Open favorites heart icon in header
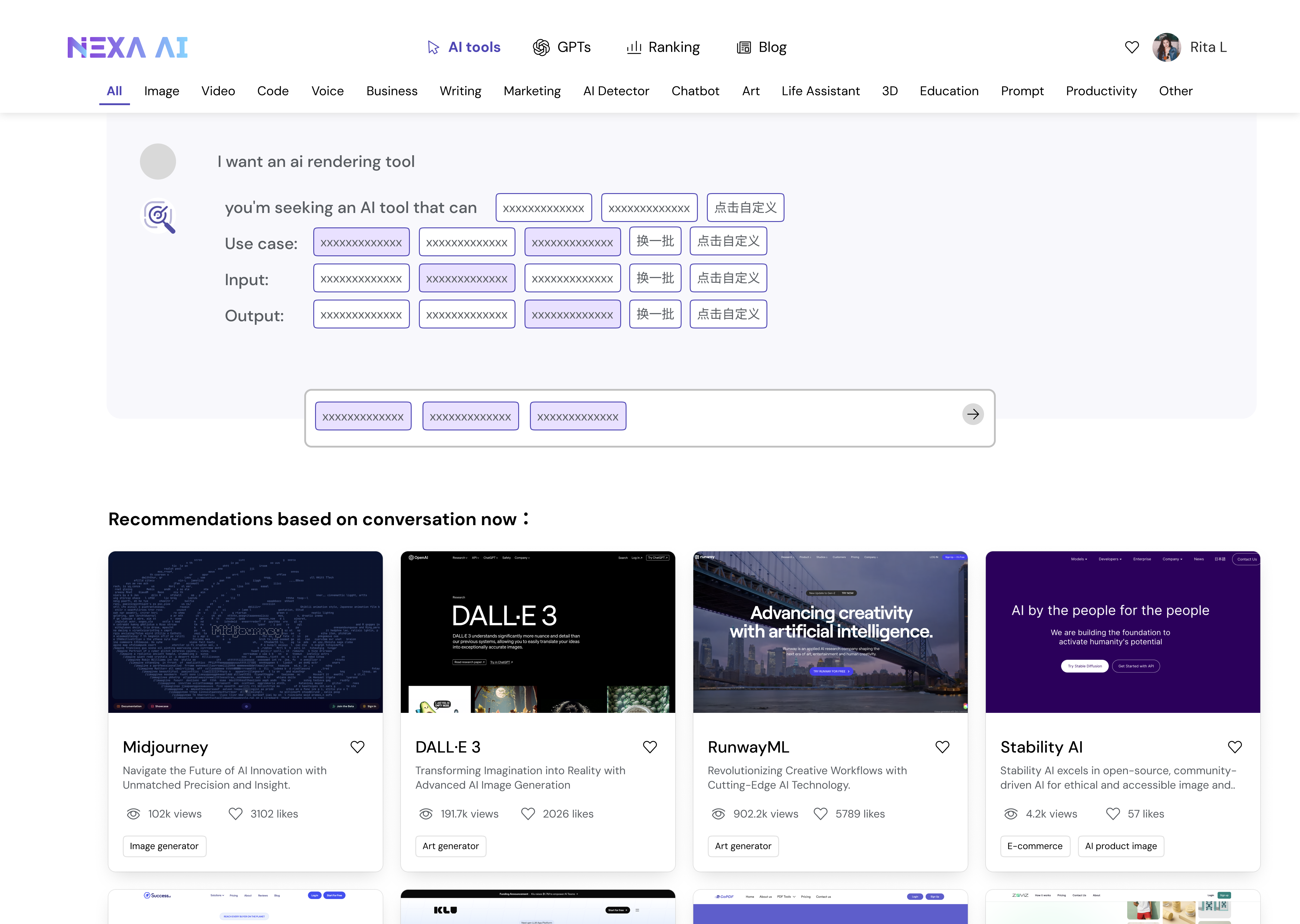The image size is (1300, 924). [1131, 47]
